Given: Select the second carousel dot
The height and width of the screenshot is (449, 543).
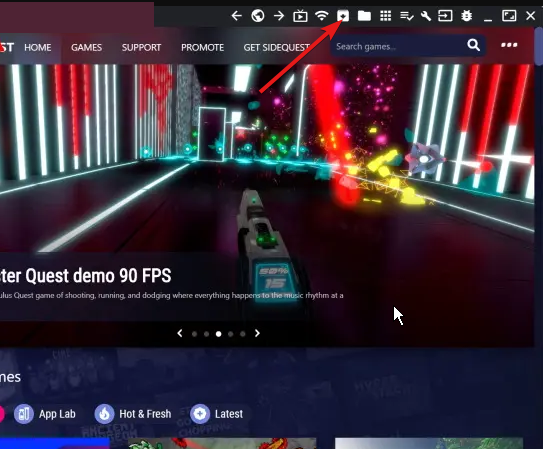Looking at the screenshot, I should point(206,334).
